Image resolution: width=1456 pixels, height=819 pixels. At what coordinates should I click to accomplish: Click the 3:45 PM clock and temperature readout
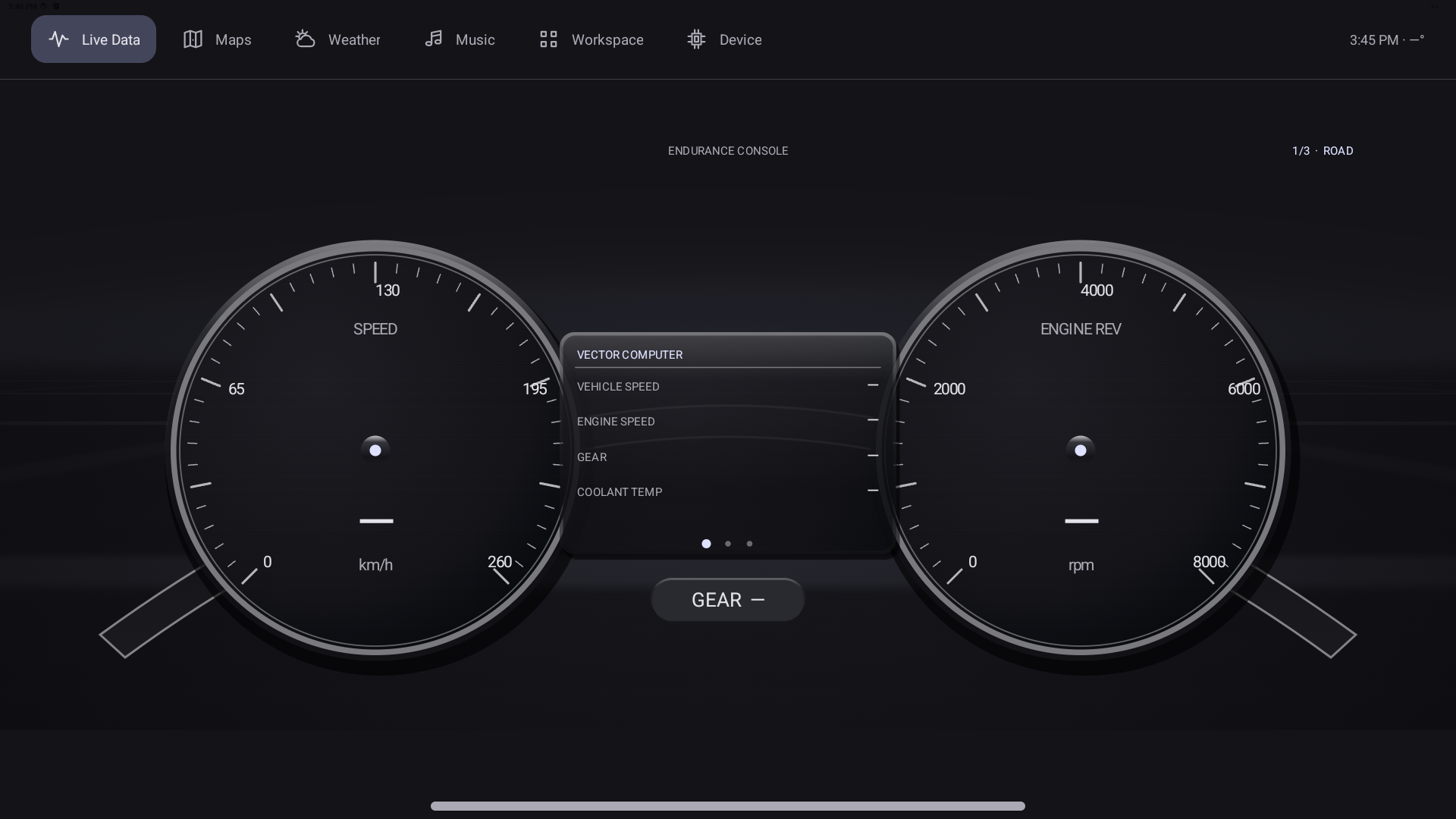[x=1387, y=40]
